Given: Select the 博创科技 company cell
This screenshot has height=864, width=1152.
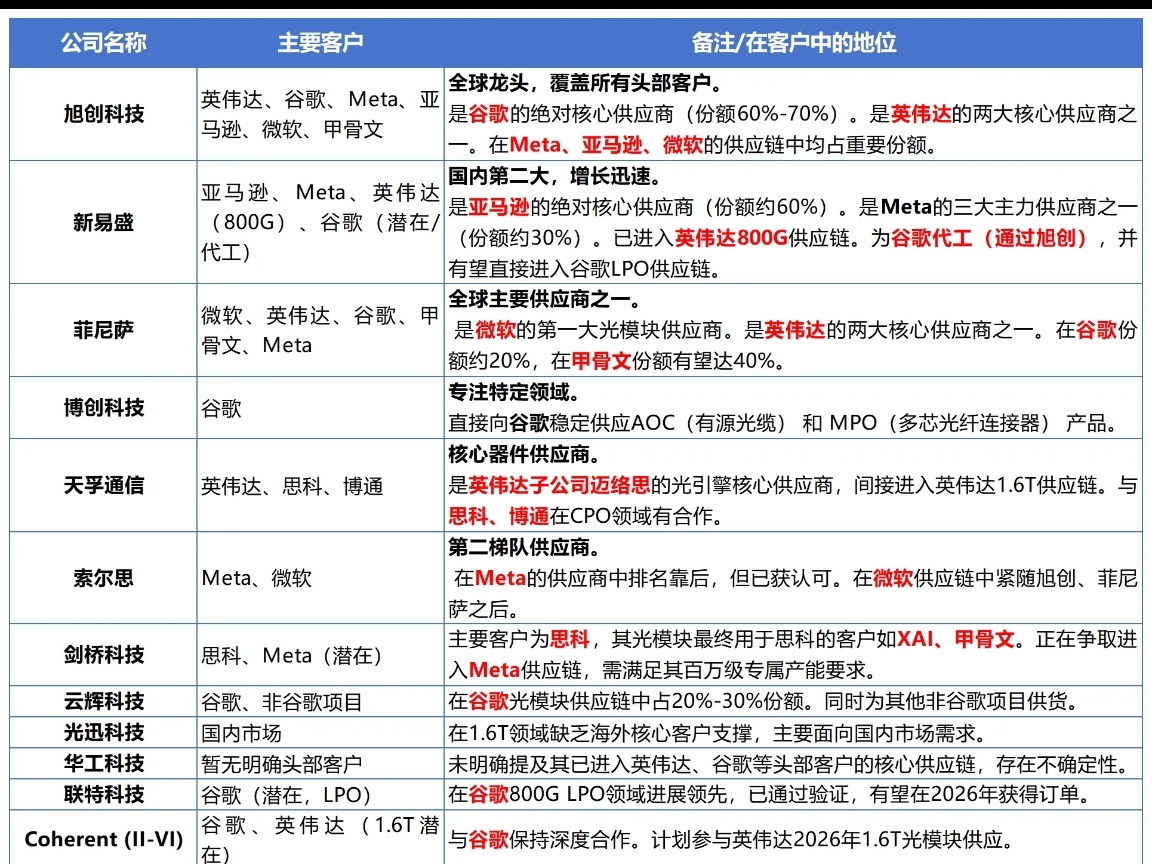Looking at the screenshot, I should pyautogui.click(x=104, y=408).
